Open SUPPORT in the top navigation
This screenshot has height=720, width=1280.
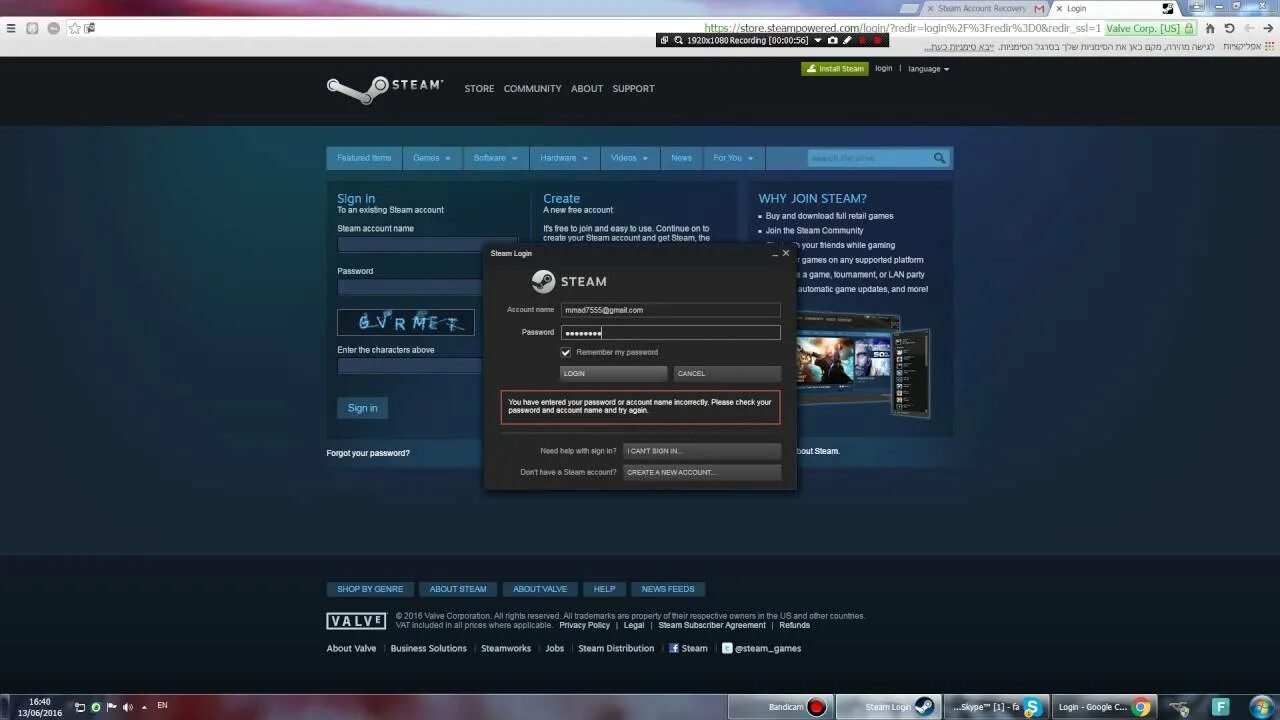coord(633,89)
